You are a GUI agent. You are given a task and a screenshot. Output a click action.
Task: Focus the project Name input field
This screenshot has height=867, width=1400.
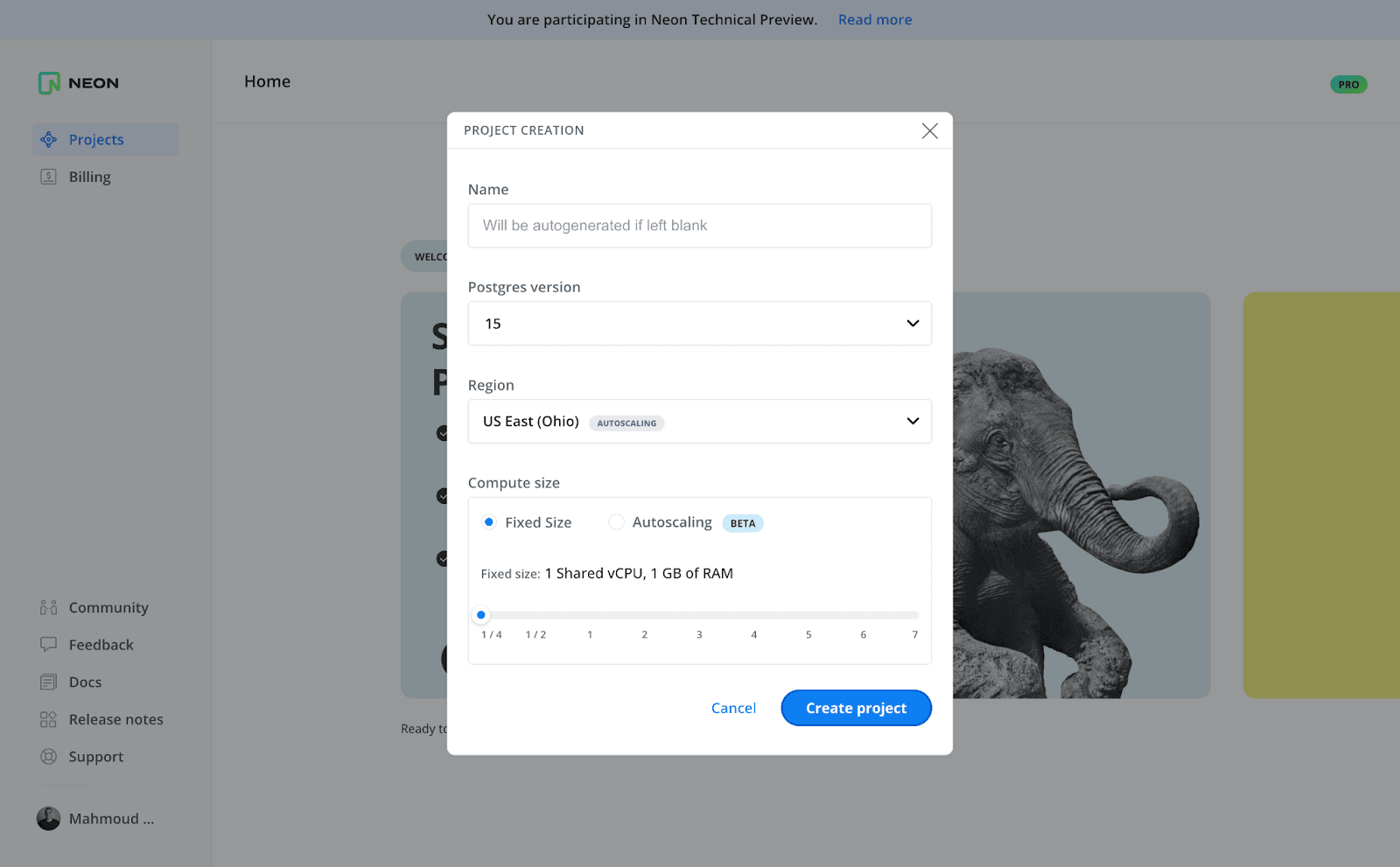click(x=699, y=226)
